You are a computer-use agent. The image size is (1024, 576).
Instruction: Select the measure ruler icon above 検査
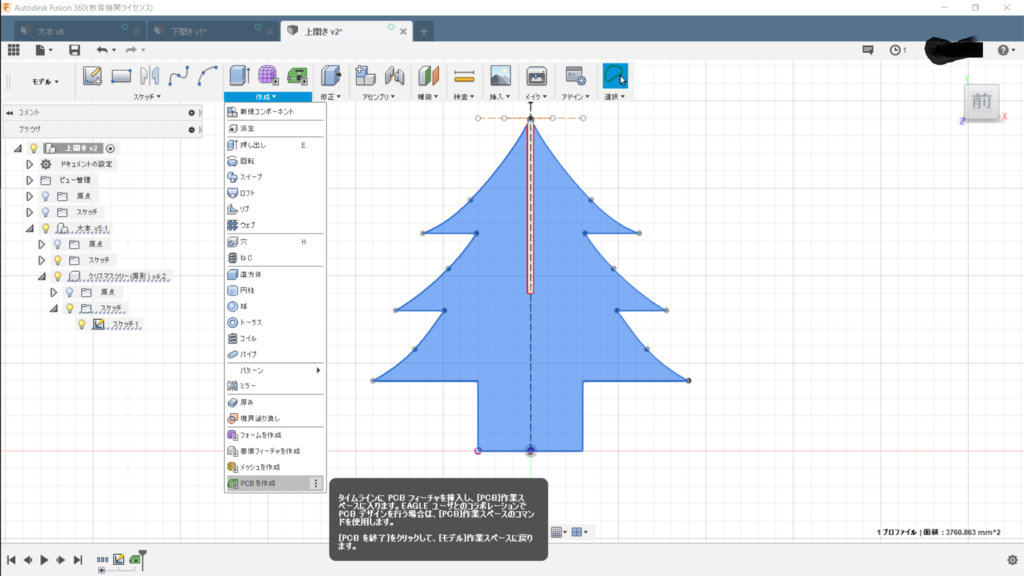(464, 76)
